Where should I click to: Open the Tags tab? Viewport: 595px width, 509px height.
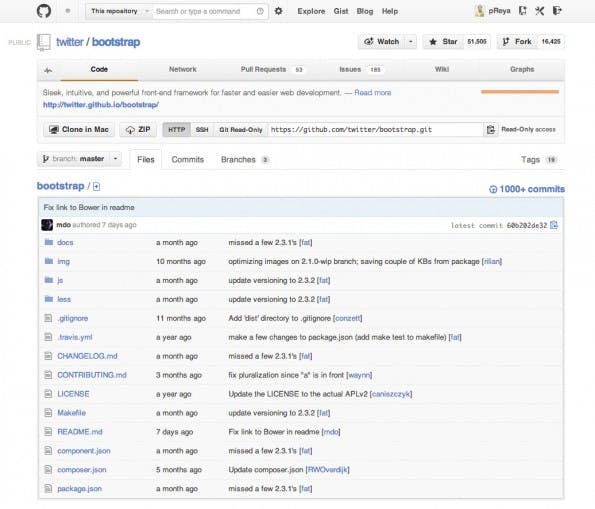pos(538,159)
